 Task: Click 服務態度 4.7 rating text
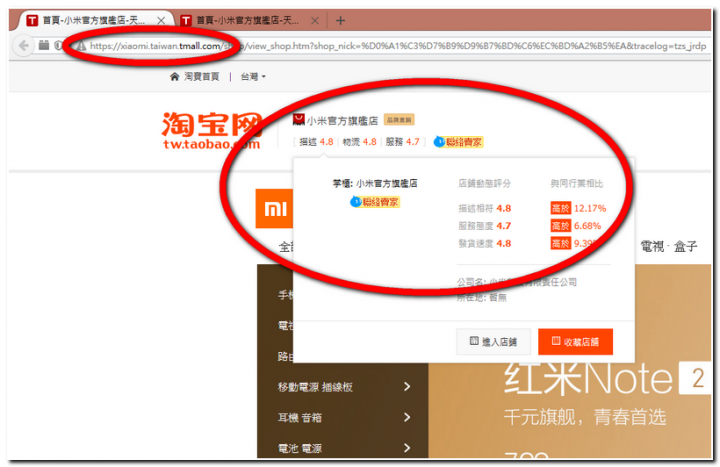484,226
